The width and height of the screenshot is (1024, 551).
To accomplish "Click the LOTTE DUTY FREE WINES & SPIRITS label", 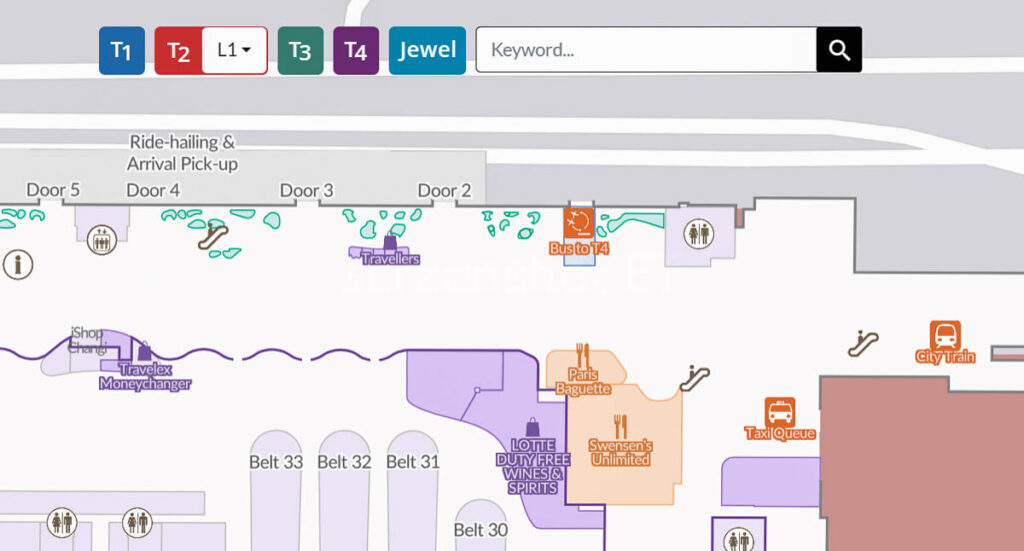I will point(533,467).
